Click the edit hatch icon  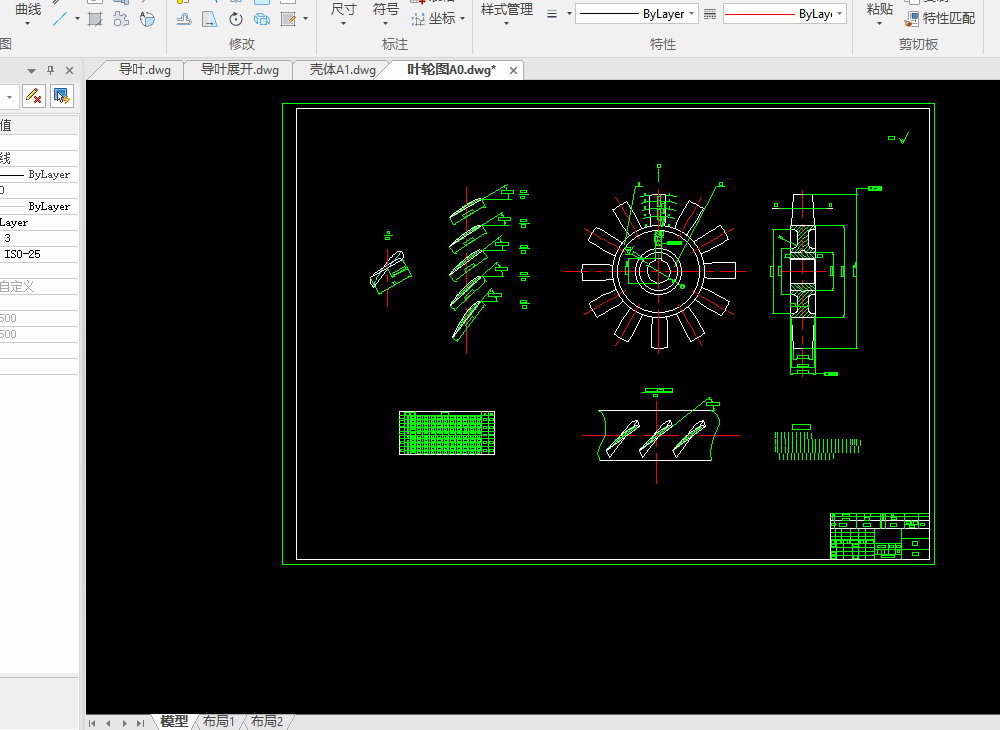click(x=288, y=19)
